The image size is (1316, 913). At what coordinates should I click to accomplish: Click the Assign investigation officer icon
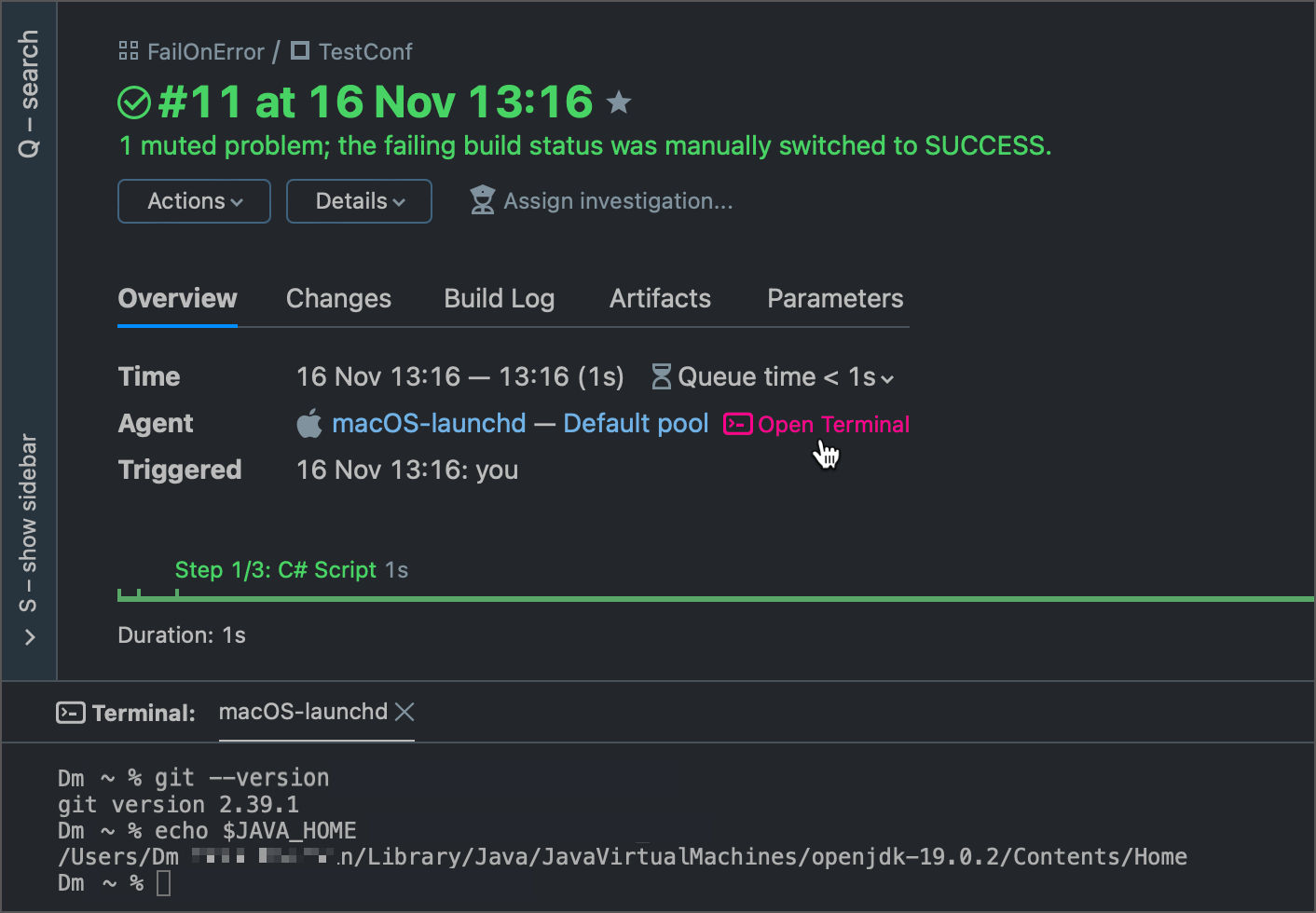483,199
